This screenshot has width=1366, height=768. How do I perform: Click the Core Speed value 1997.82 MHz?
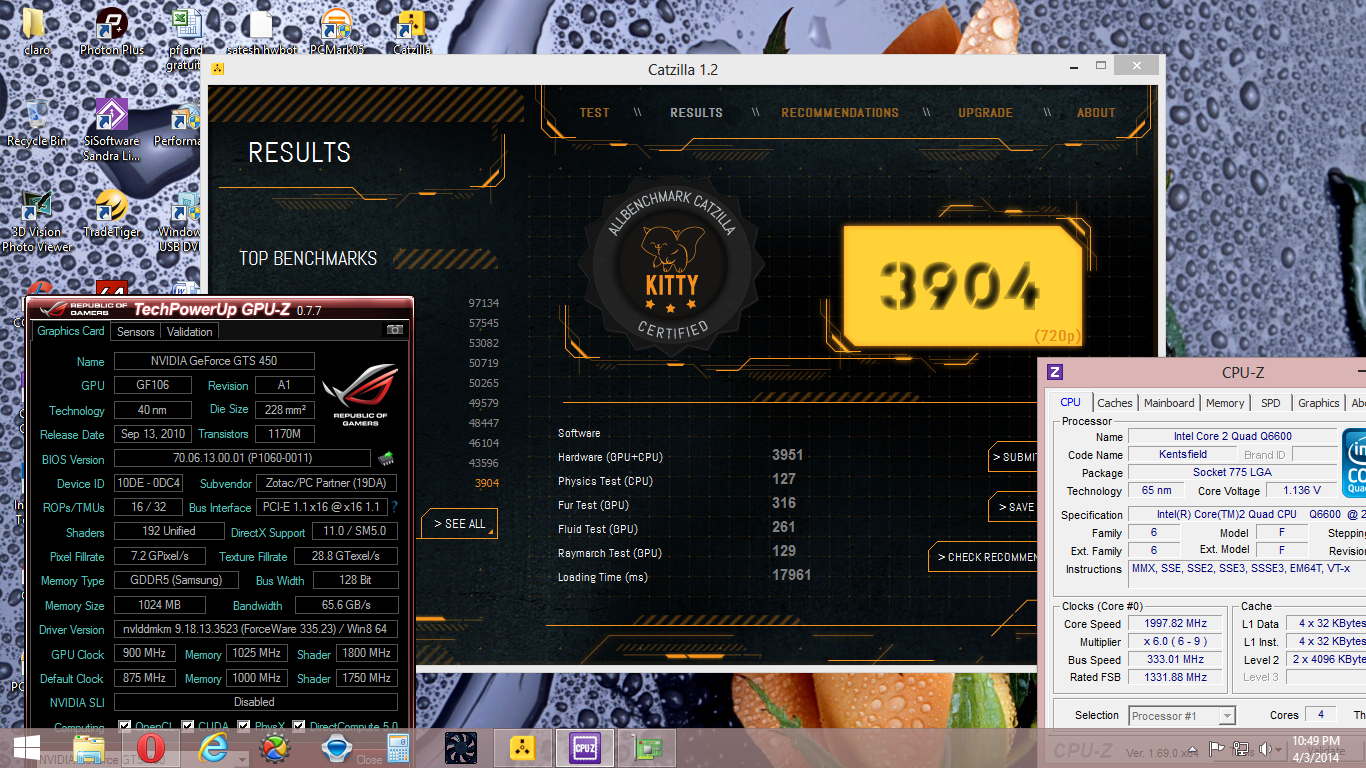click(1175, 624)
